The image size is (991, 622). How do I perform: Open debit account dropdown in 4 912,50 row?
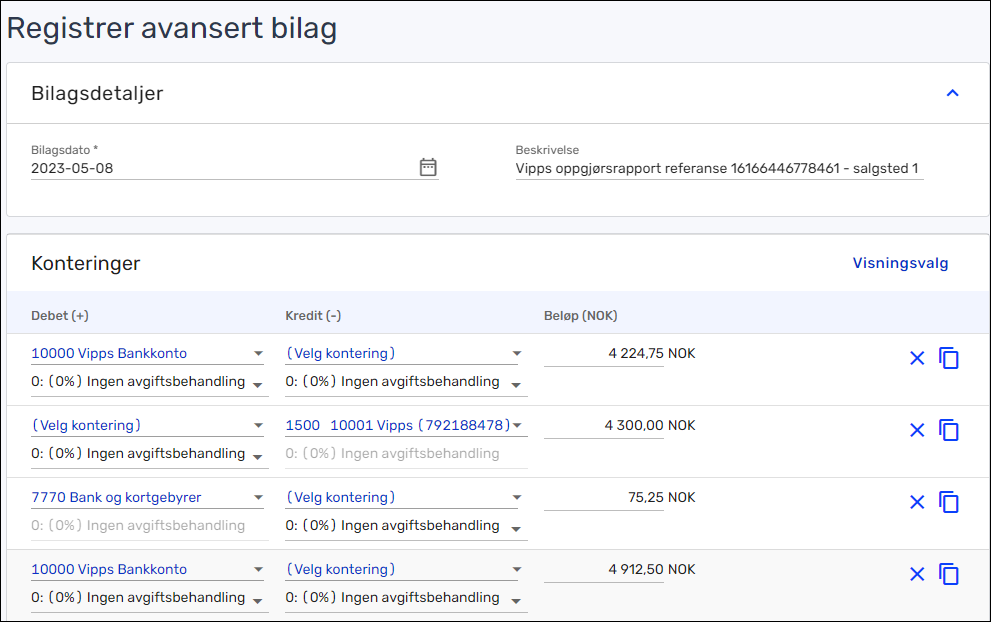click(x=147, y=570)
